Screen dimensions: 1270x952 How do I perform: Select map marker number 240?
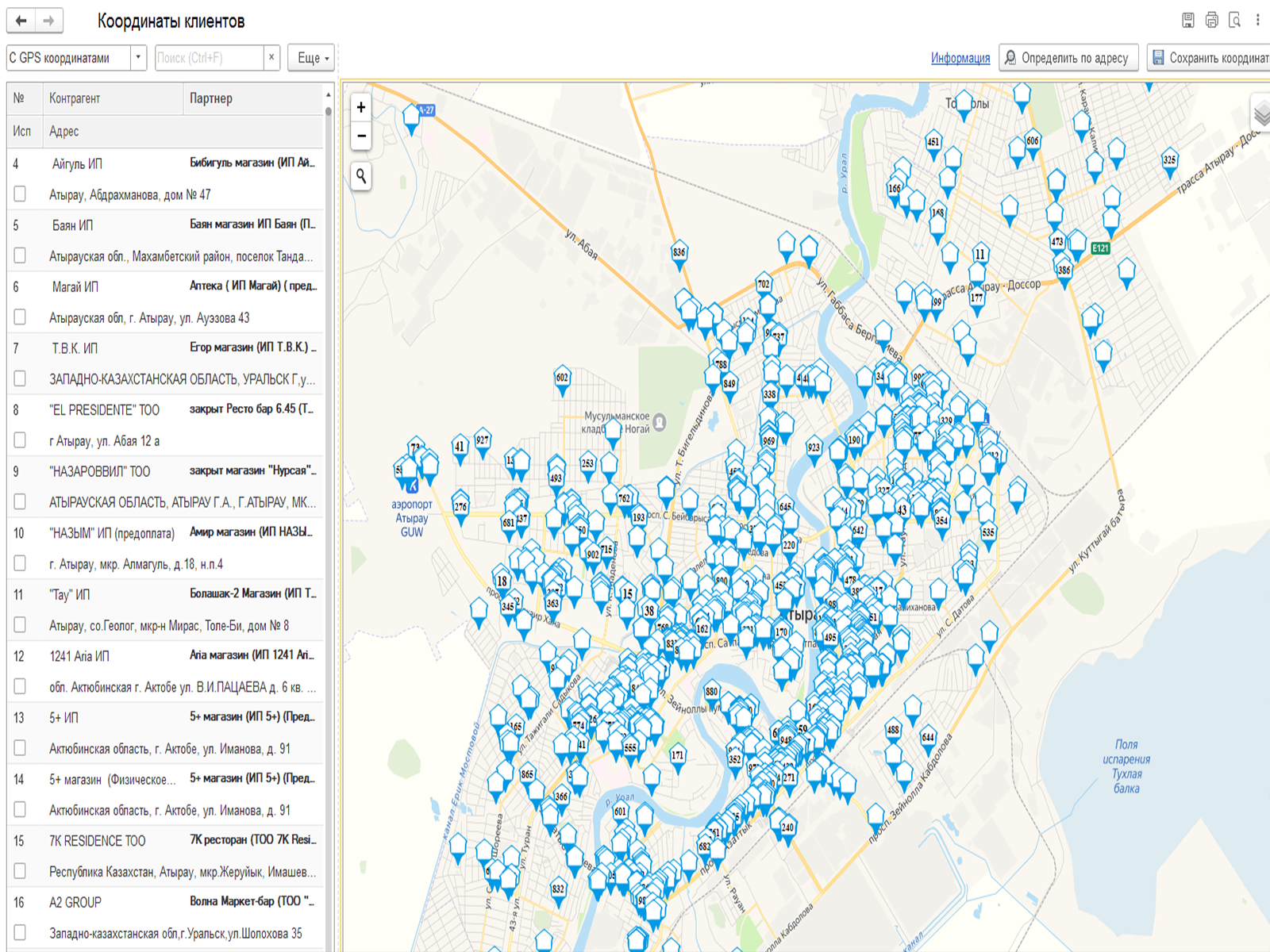(787, 830)
